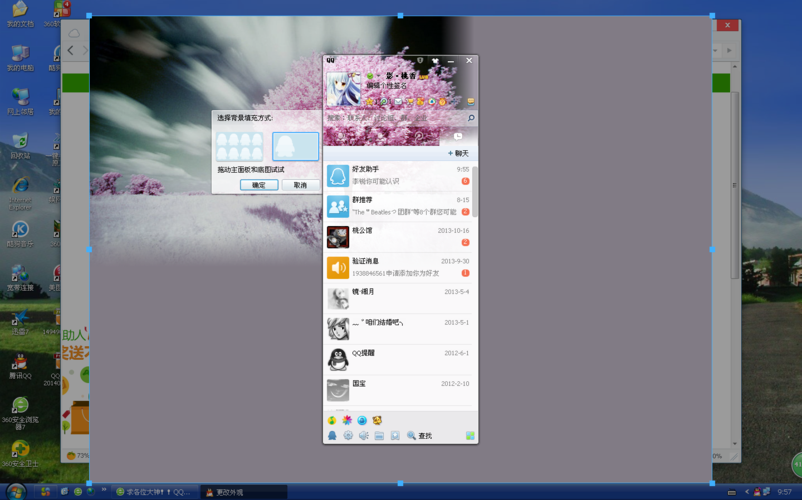Click the skin changer shirt icon
802x500 pixels.
435,61
